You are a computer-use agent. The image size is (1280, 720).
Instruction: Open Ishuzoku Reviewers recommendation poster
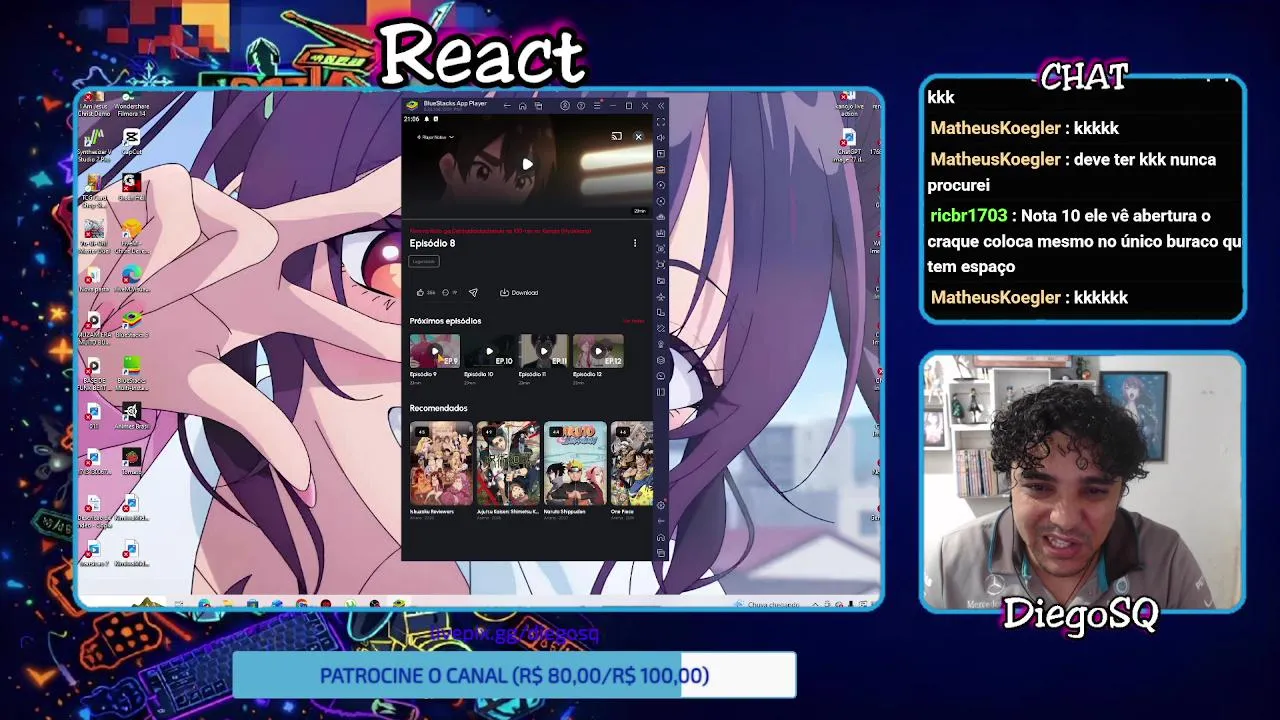441,464
